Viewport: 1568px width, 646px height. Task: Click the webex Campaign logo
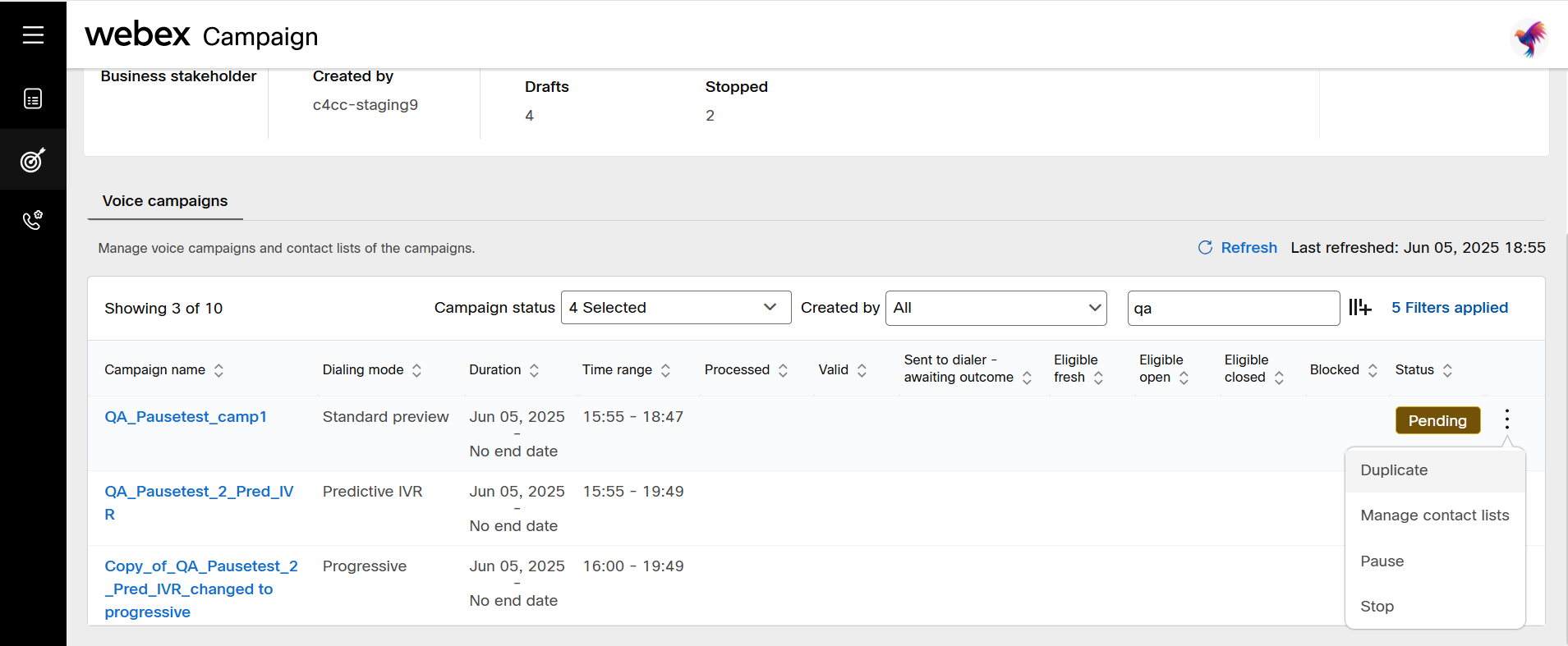[x=201, y=35]
